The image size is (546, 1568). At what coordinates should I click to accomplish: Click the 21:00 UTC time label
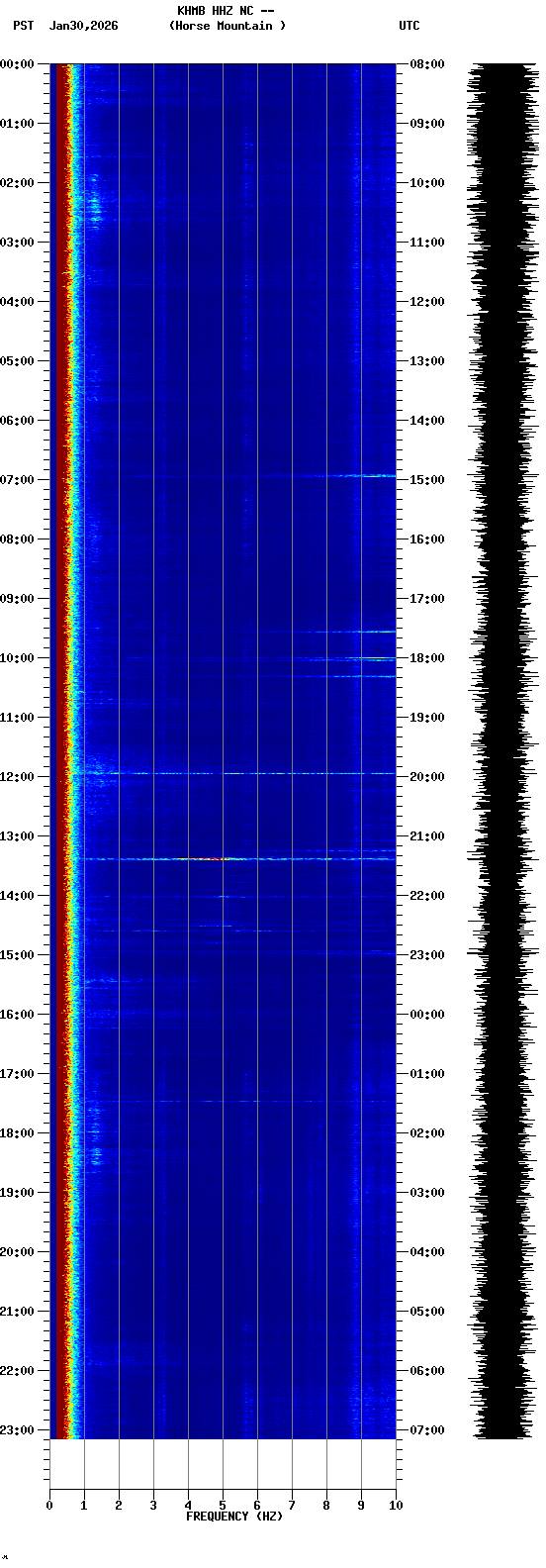427,836
